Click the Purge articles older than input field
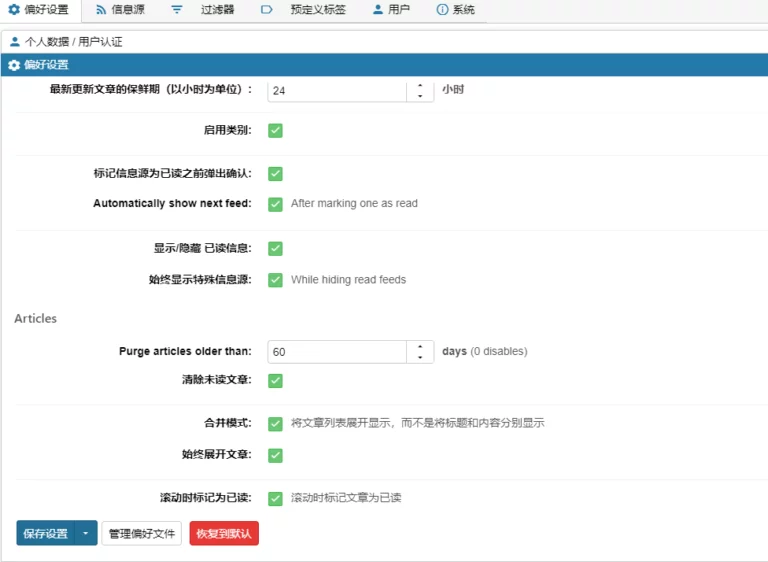 pyautogui.click(x=336, y=352)
